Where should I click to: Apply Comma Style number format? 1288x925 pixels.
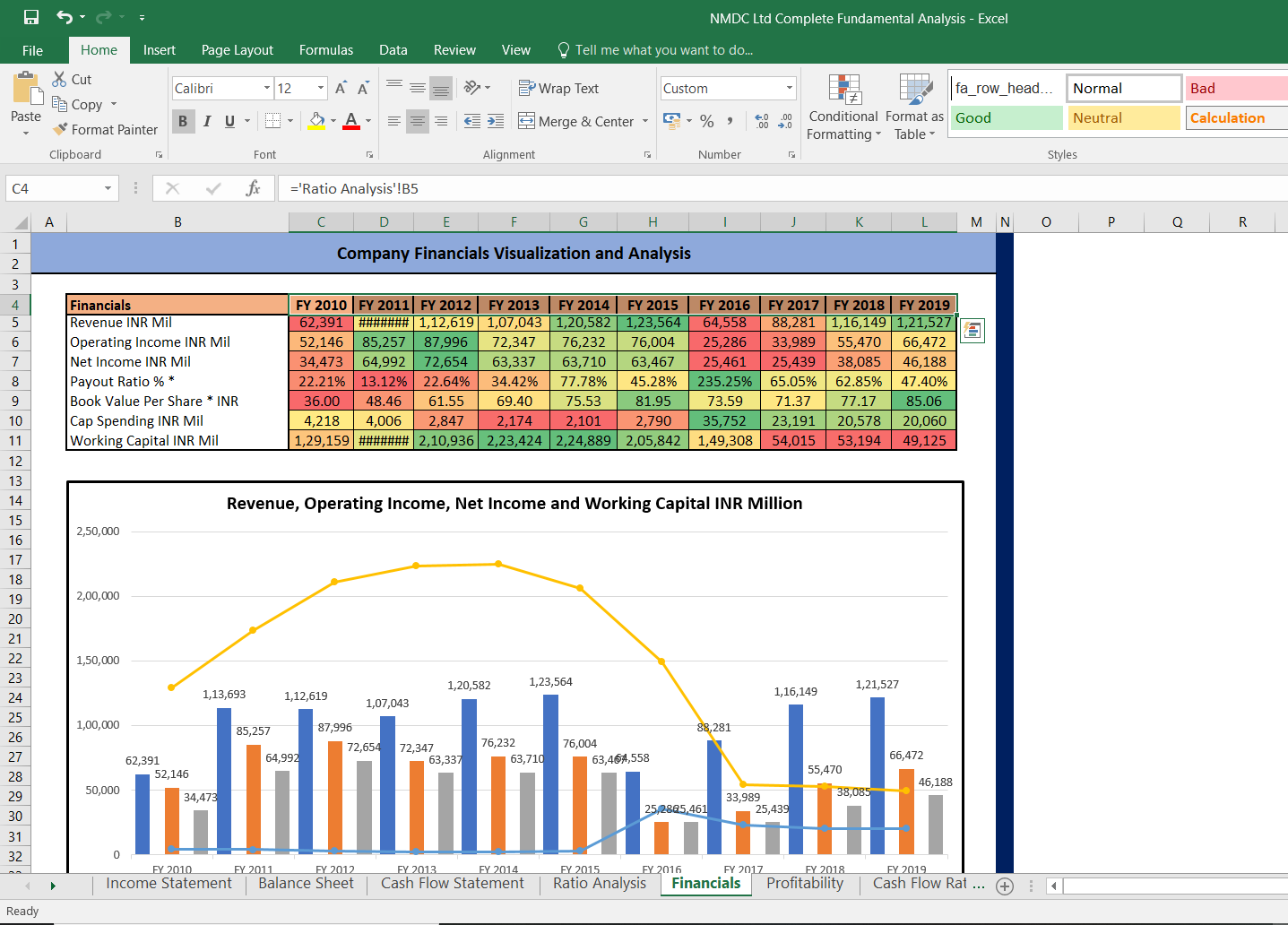pyautogui.click(x=730, y=121)
